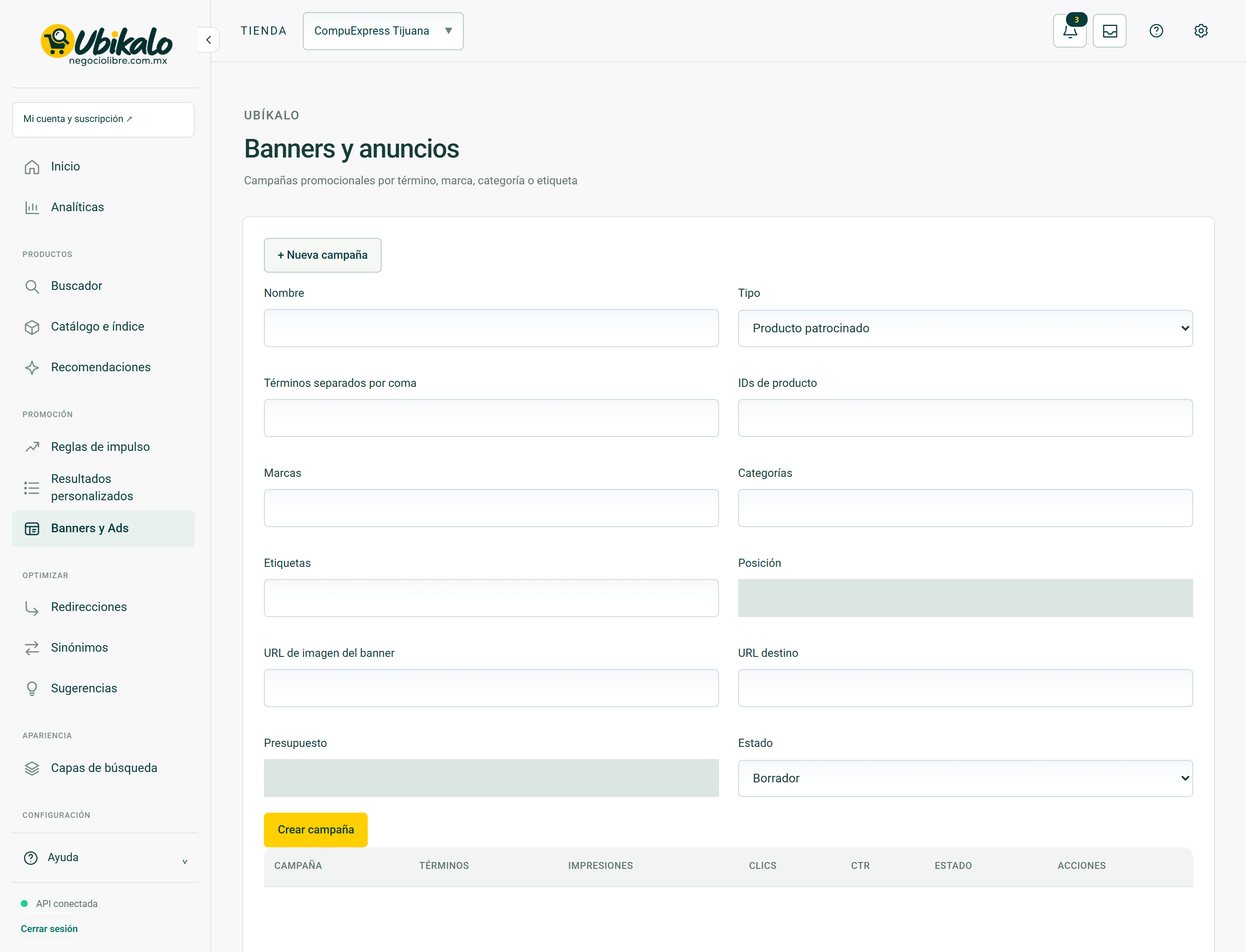Click the Presupuesto field
1246x952 pixels.
coord(491,778)
